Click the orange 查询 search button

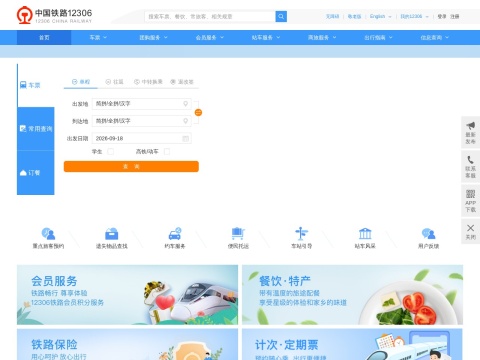click(x=131, y=166)
